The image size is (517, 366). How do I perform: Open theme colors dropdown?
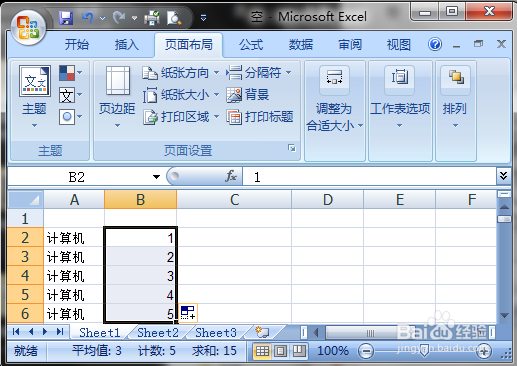[x=70, y=73]
